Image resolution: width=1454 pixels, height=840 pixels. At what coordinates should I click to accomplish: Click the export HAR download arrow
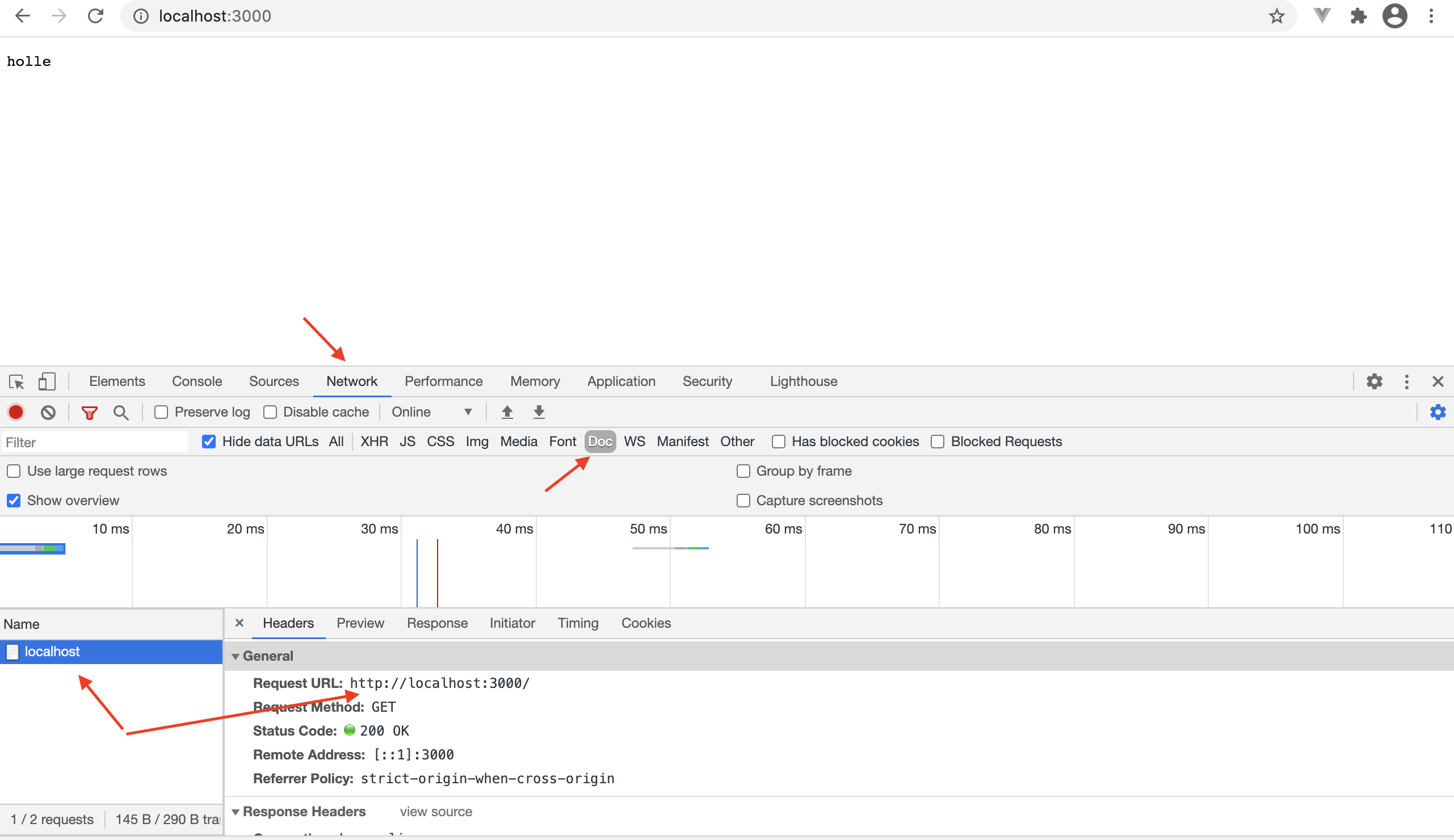pyautogui.click(x=539, y=412)
